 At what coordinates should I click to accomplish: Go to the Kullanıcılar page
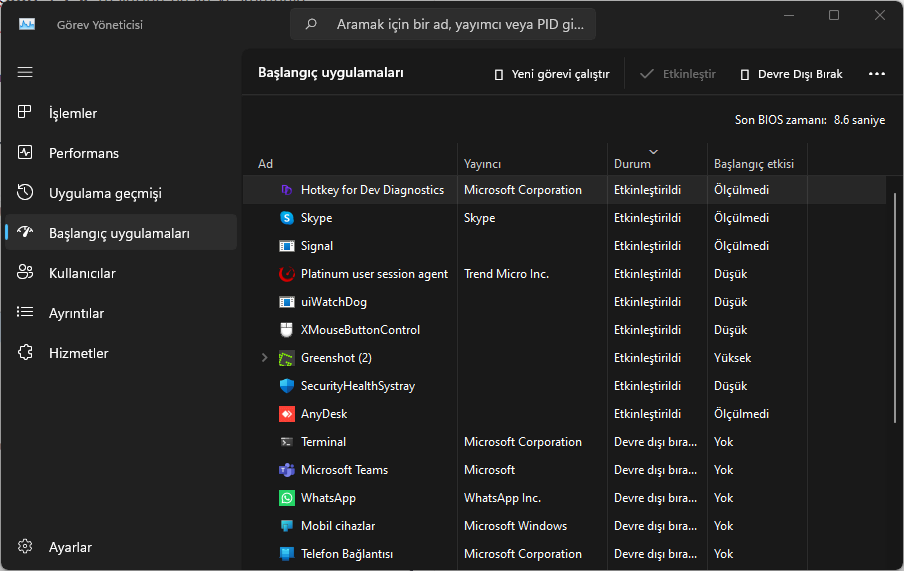(82, 273)
